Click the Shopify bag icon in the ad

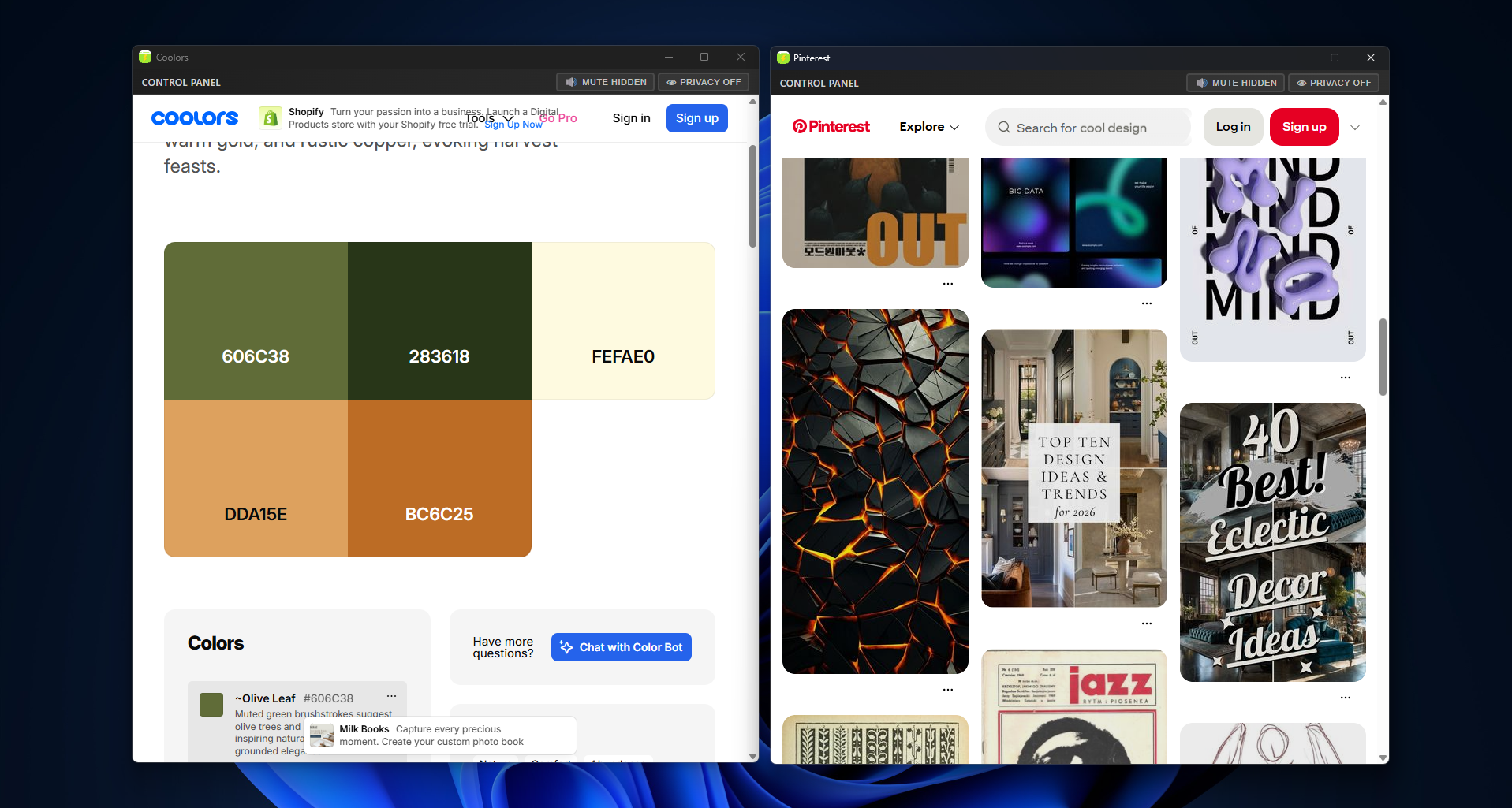click(270, 117)
